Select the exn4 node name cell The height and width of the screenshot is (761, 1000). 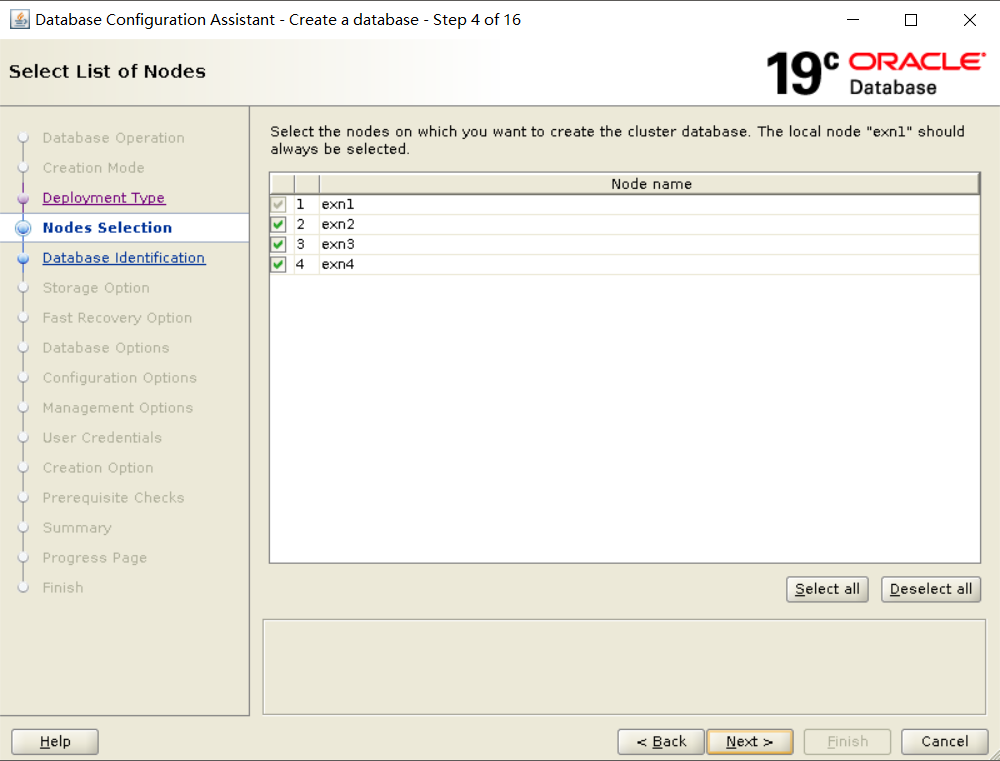(649, 264)
